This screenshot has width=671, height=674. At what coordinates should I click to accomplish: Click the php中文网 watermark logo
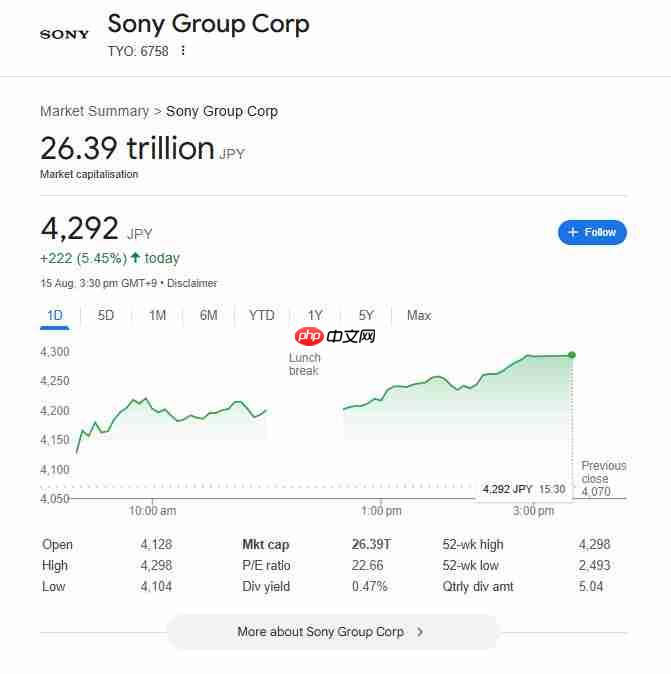(335, 336)
